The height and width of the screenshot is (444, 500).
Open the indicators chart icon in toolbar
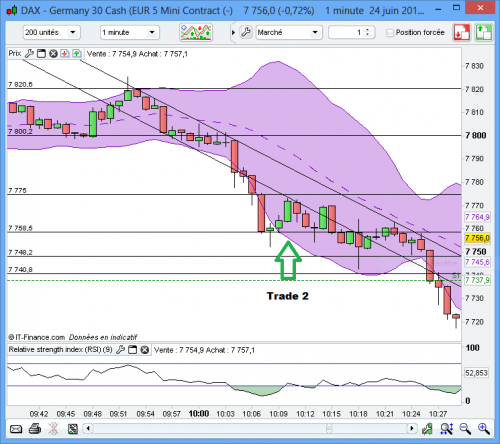pos(196,32)
